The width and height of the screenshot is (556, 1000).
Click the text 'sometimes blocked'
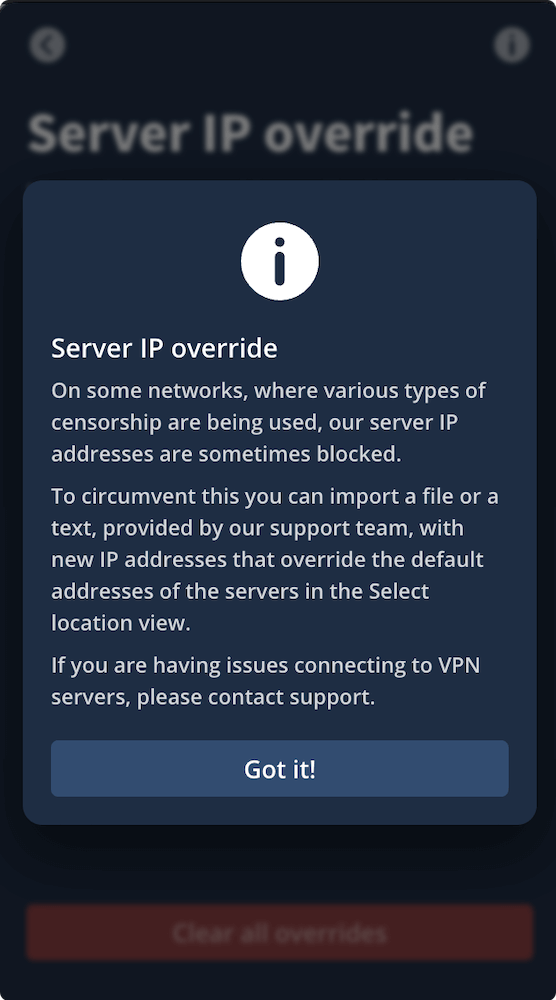coord(300,454)
